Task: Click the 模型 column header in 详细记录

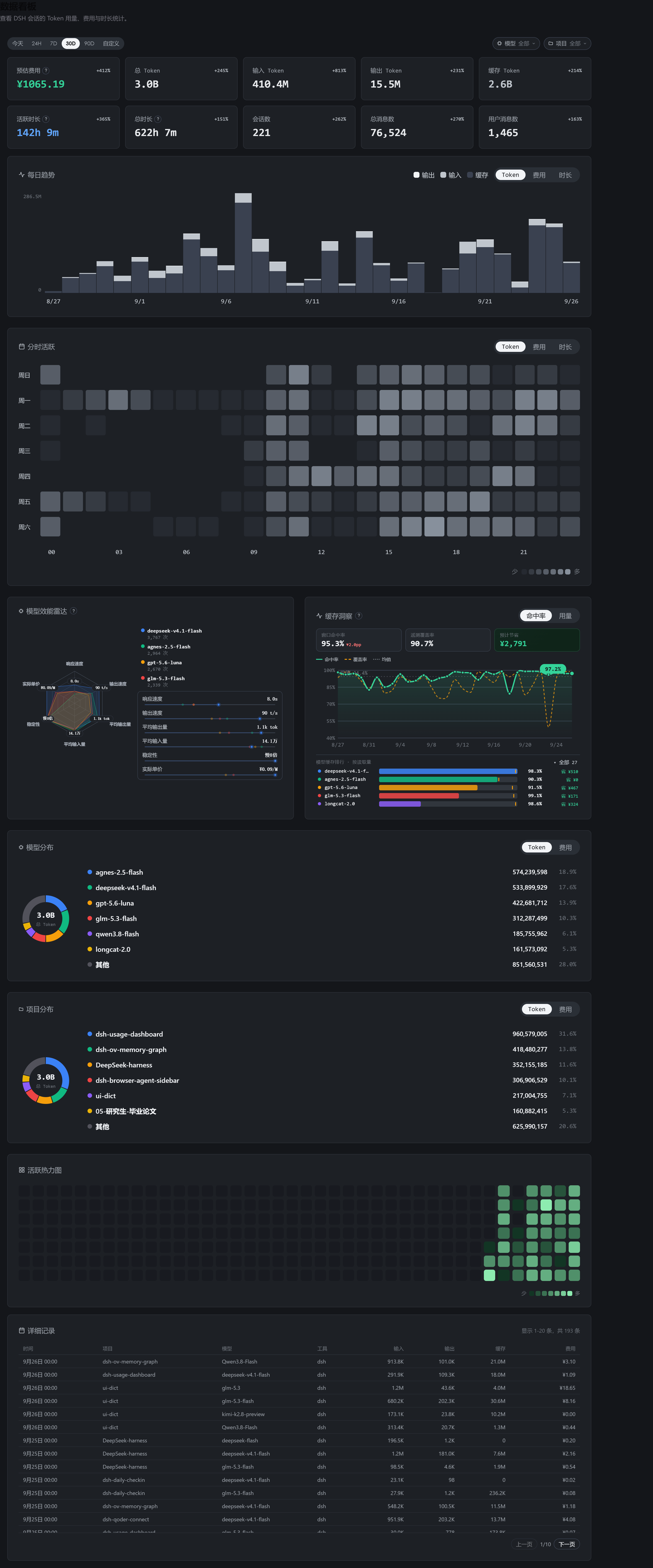Action: [x=227, y=1349]
